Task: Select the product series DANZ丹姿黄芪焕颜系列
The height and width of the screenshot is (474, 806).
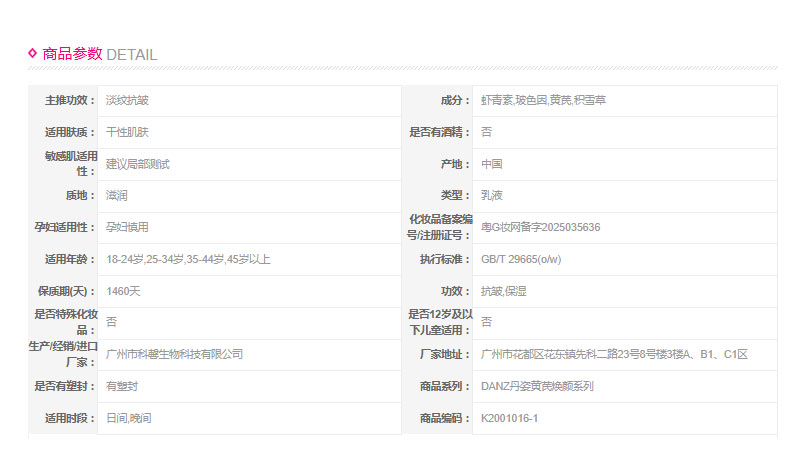Action: click(x=537, y=386)
